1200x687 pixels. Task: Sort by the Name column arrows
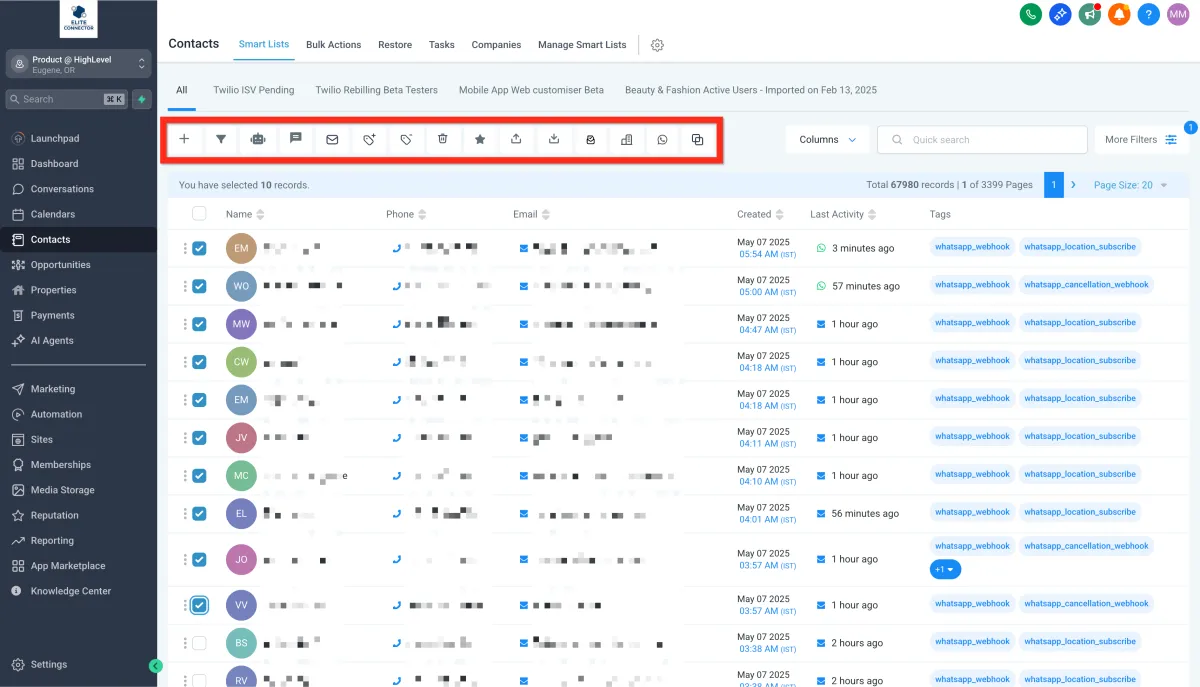[261, 214]
